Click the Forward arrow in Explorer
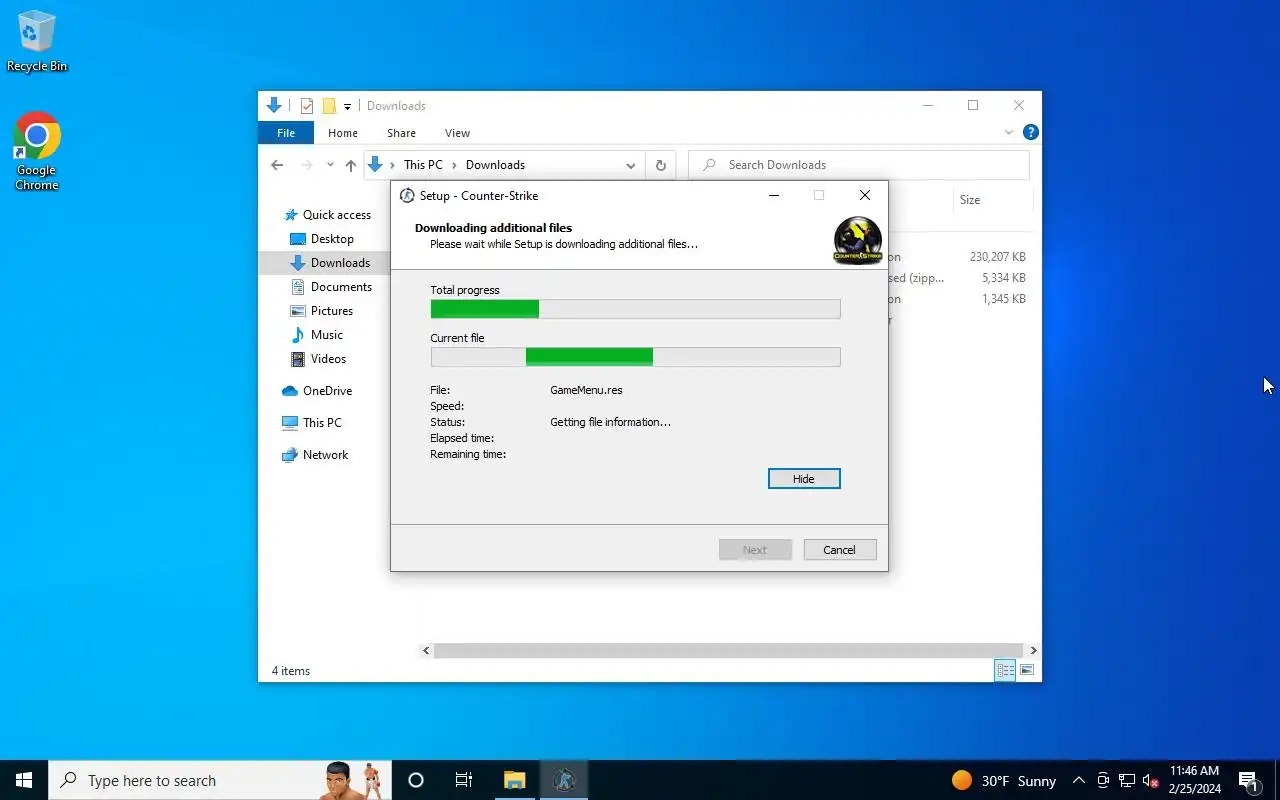 tap(307, 165)
